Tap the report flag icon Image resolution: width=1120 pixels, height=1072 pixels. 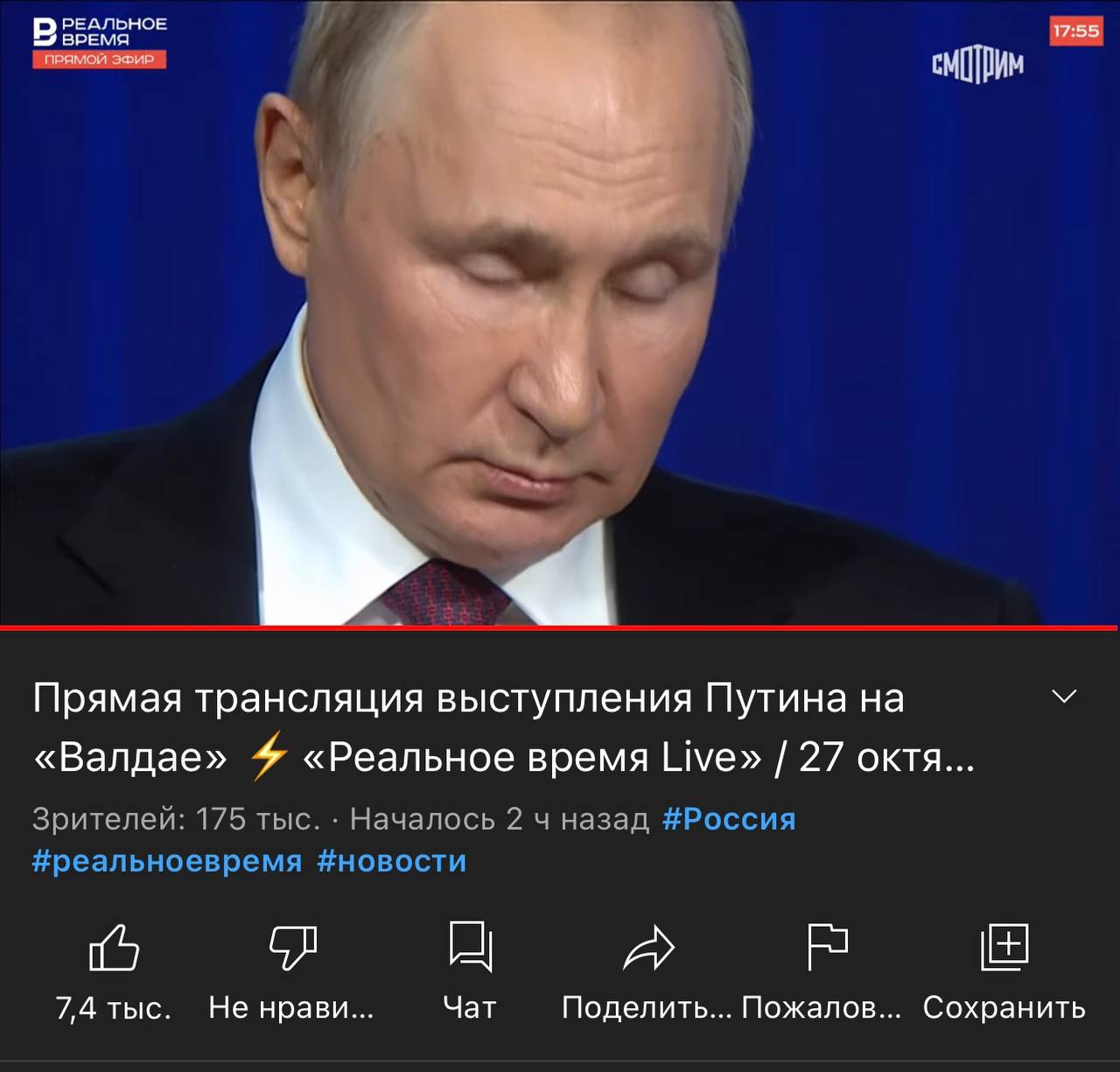pos(827,946)
